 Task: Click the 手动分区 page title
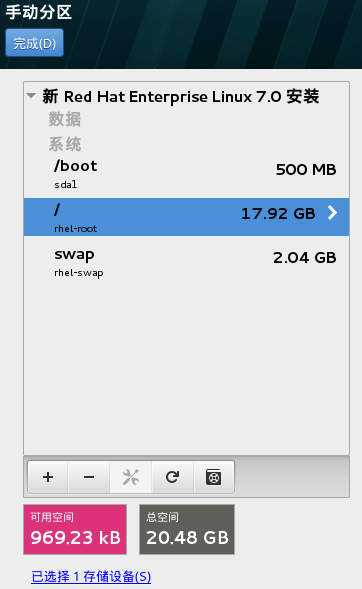[x=39, y=12]
